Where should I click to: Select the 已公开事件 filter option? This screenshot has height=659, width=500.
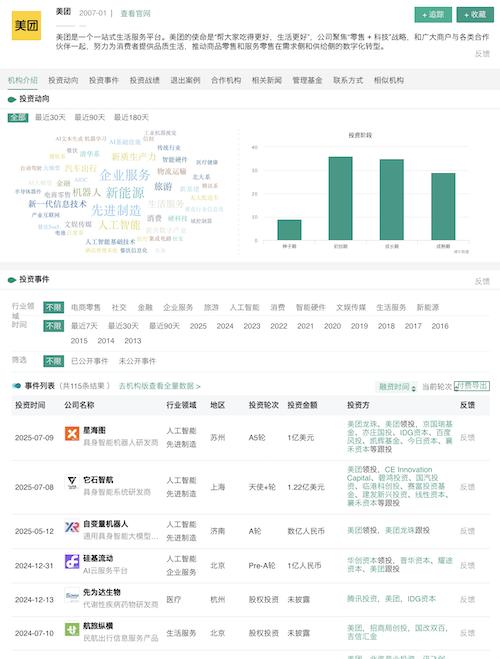[x=89, y=361]
